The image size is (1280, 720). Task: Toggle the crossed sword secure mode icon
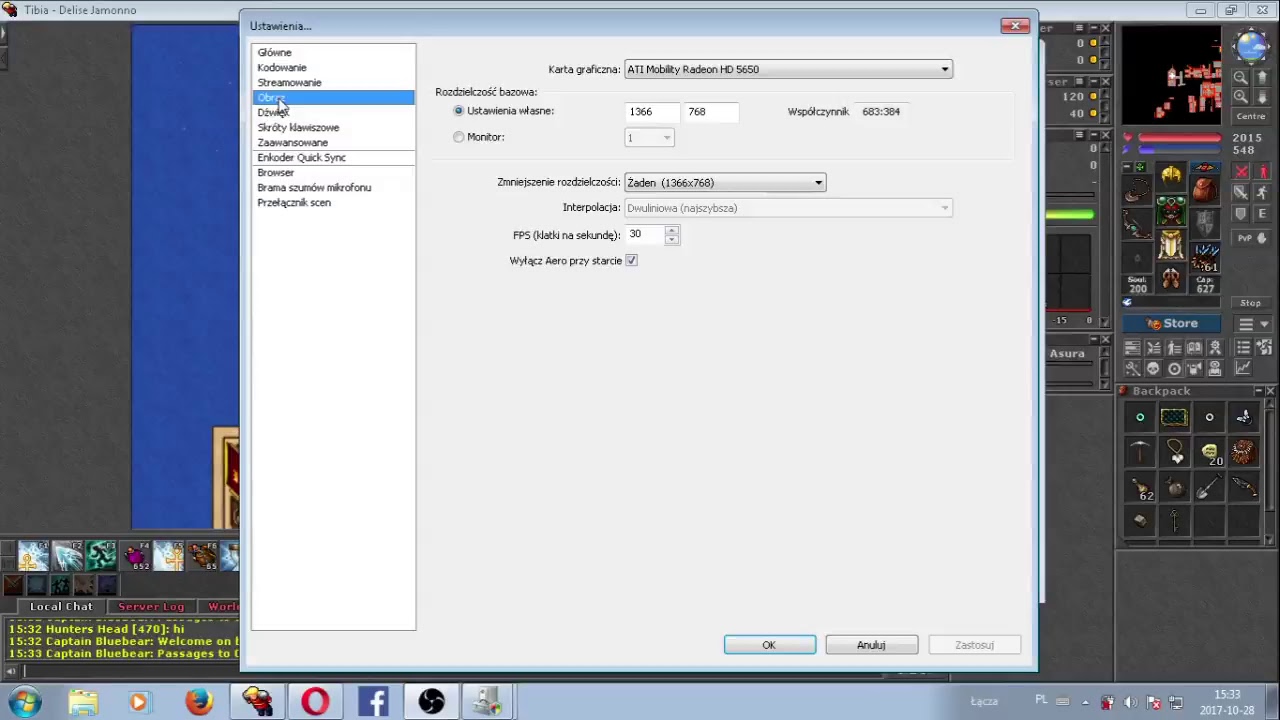[1241, 172]
